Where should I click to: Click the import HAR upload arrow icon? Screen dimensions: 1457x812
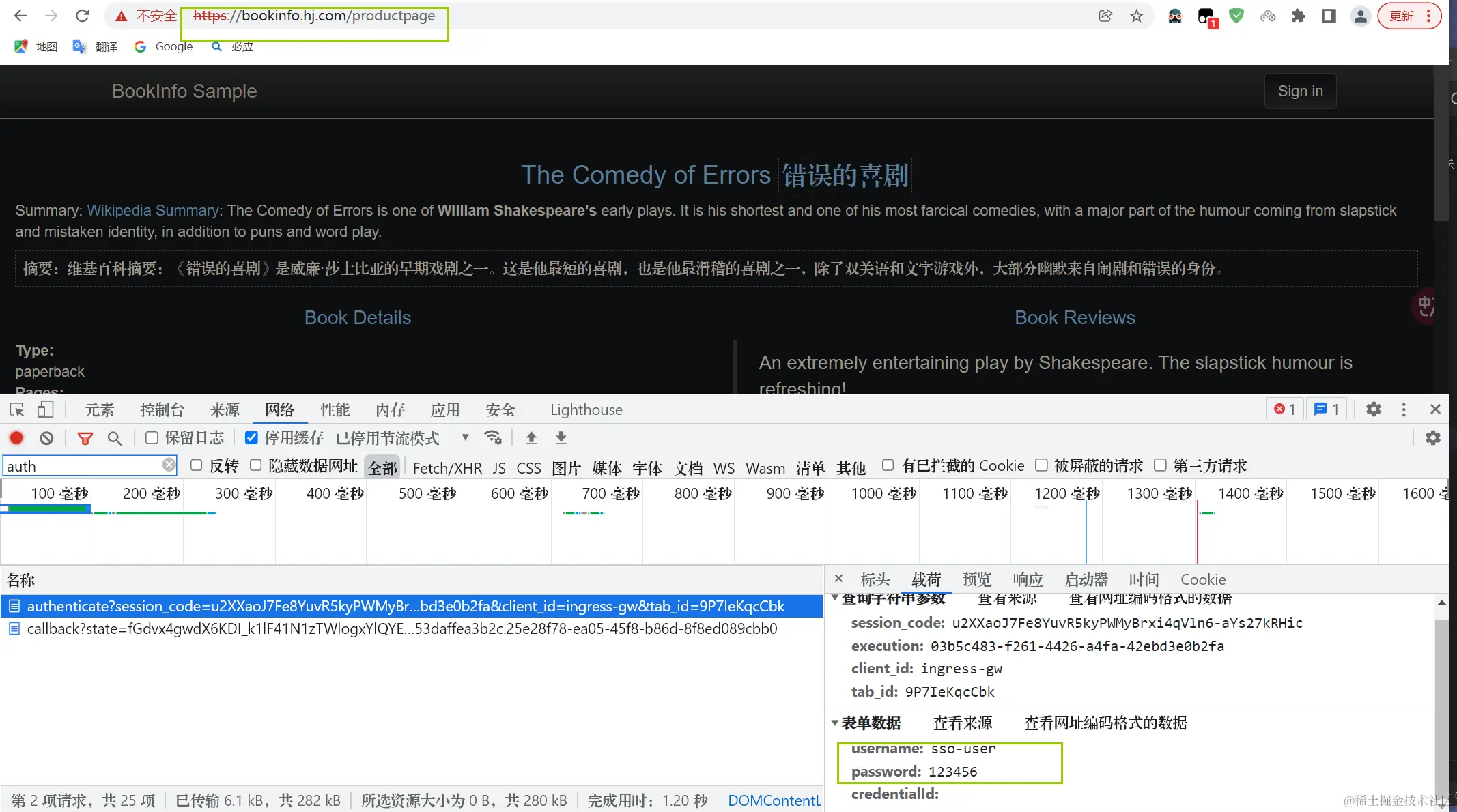click(x=531, y=438)
